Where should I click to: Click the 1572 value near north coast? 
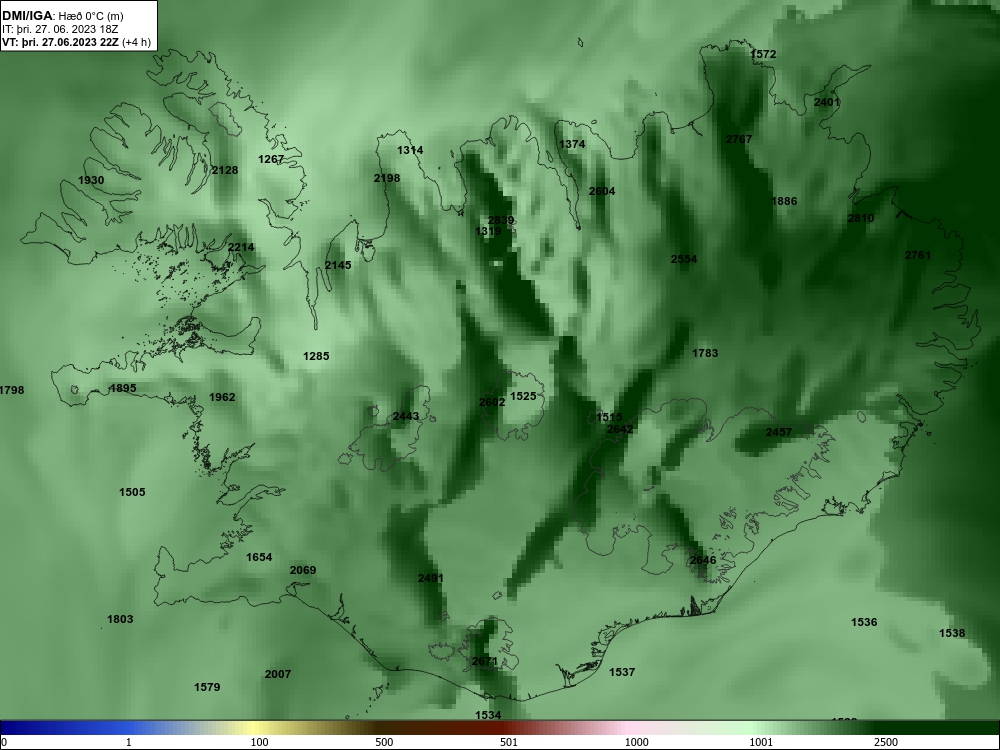[x=763, y=54]
